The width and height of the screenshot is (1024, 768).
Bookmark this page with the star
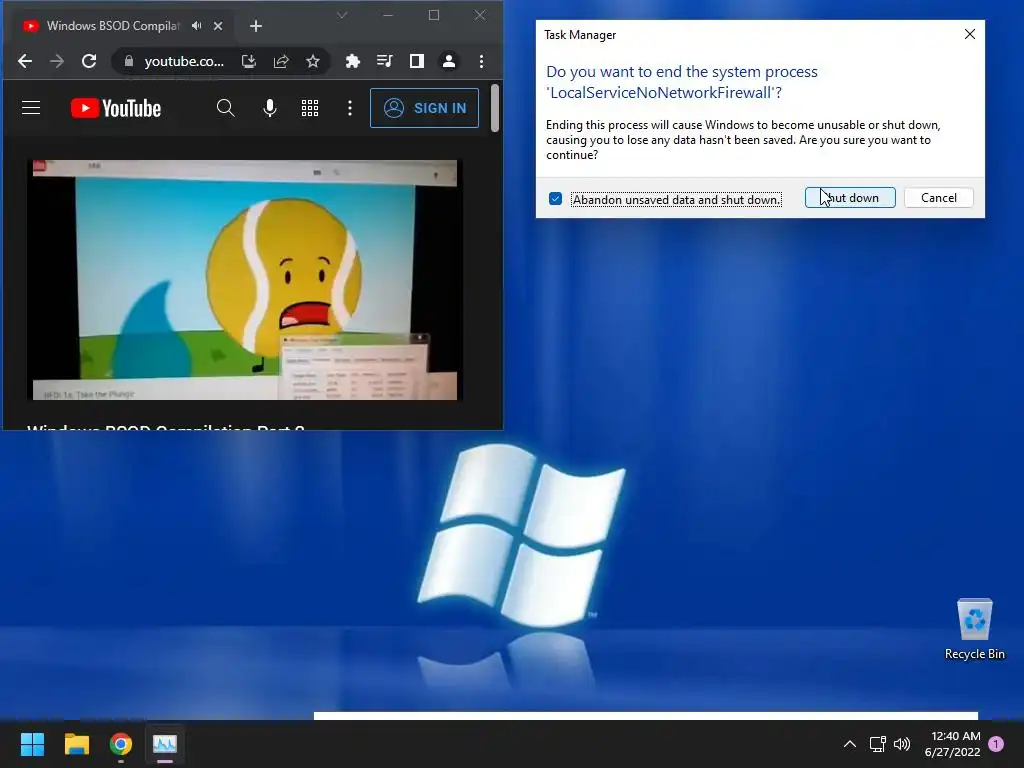point(313,61)
